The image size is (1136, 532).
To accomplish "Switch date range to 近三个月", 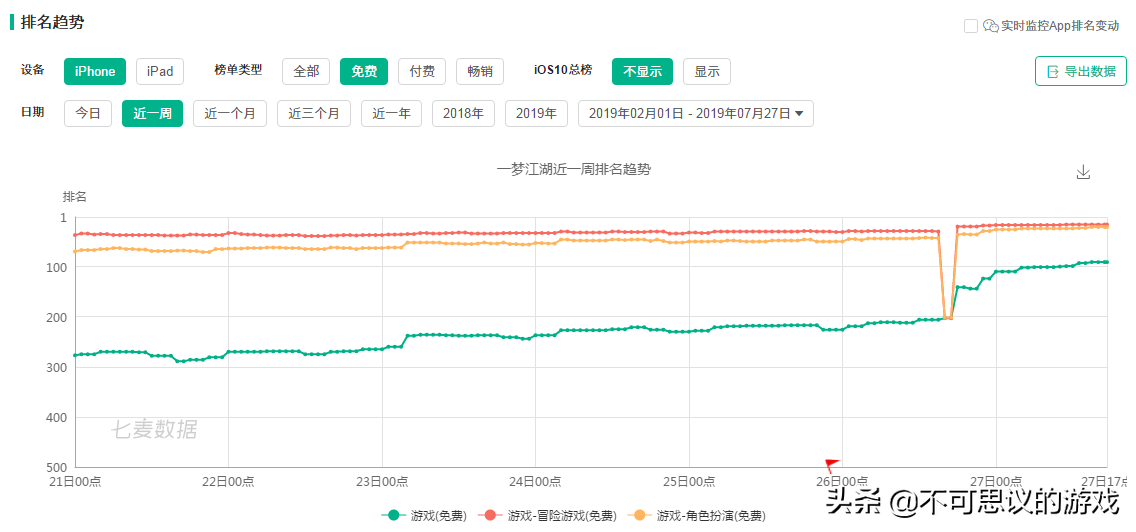I will point(314,114).
